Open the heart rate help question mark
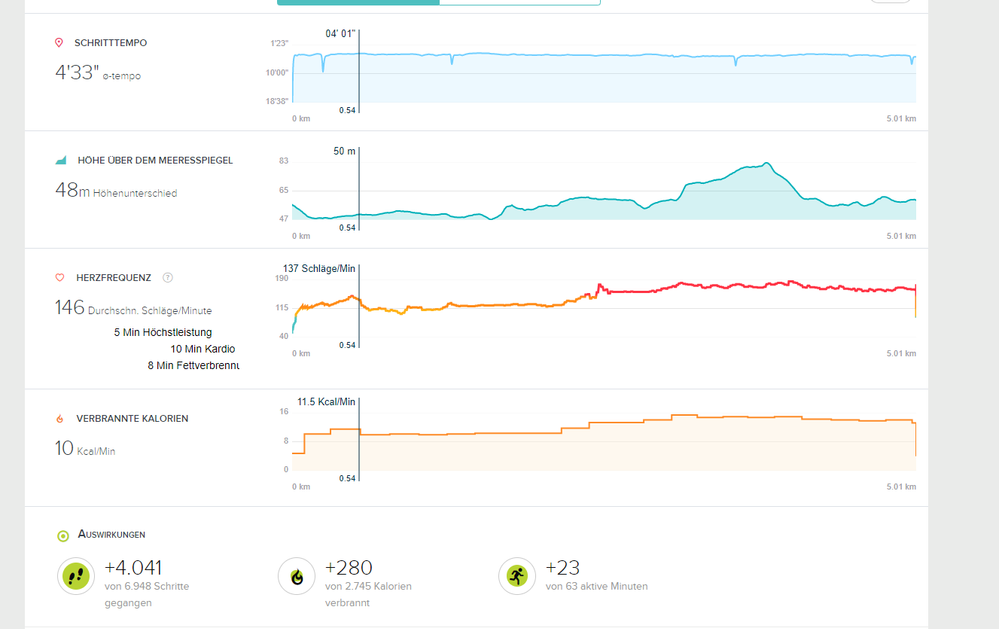The height and width of the screenshot is (629, 999). (168, 277)
